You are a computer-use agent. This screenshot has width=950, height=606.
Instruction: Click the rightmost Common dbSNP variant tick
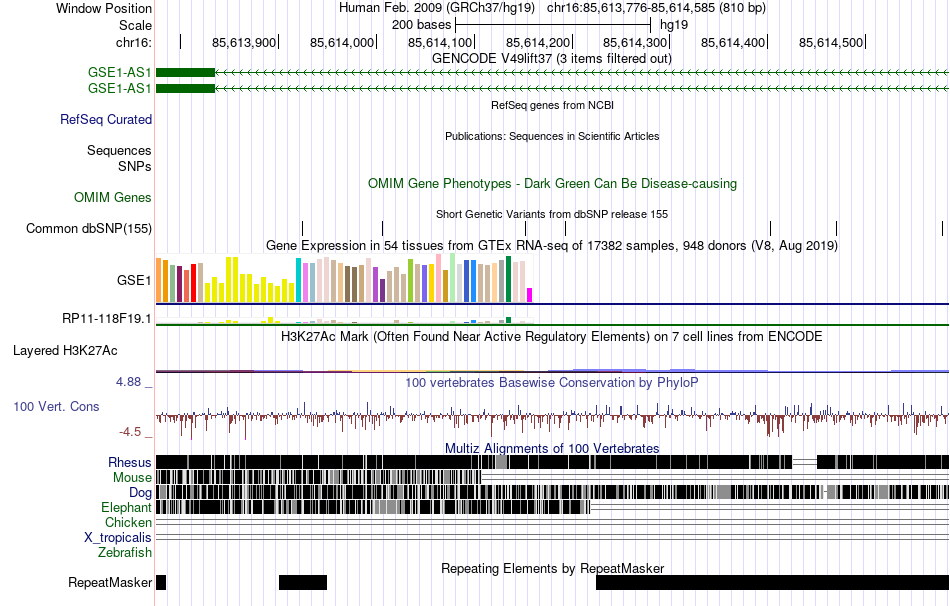[943, 228]
